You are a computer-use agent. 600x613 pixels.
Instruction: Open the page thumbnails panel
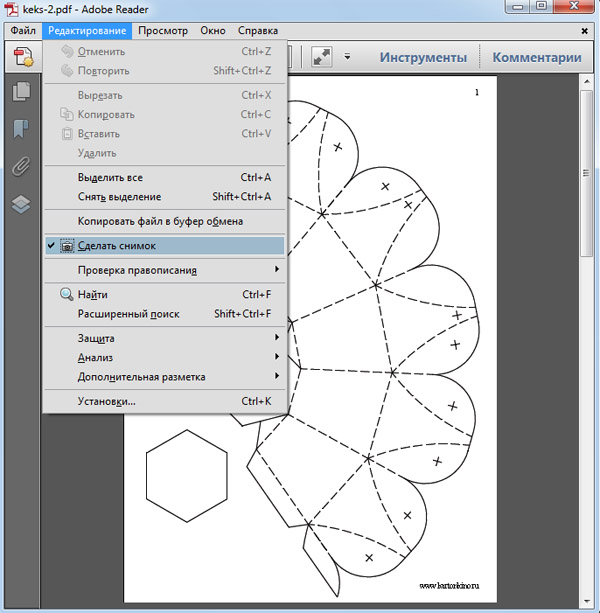pyautogui.click(x=20, y=92)
